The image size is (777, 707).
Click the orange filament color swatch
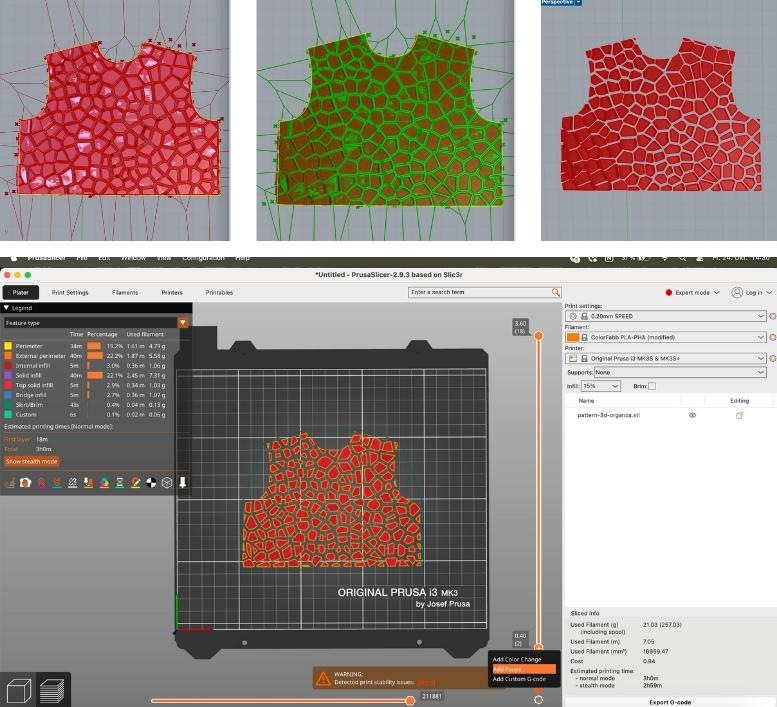(x=573, y=337)
